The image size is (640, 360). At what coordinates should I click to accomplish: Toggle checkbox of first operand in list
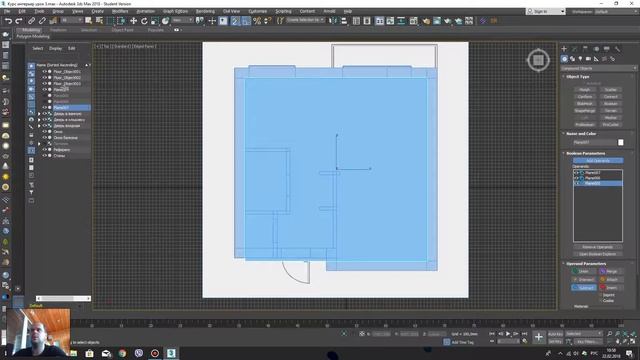[577, 173]
